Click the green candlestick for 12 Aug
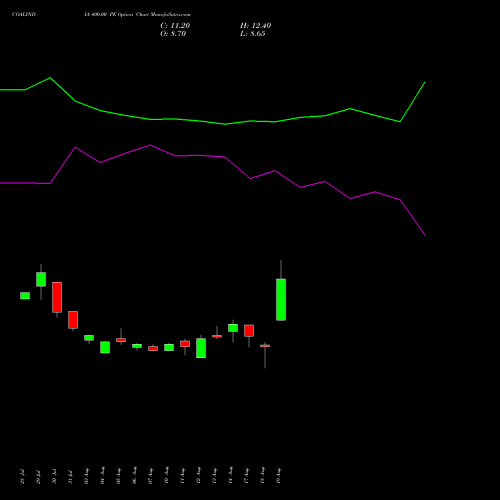Image resolution: width=500 pixels, height=500 pixels. point(201,348)
